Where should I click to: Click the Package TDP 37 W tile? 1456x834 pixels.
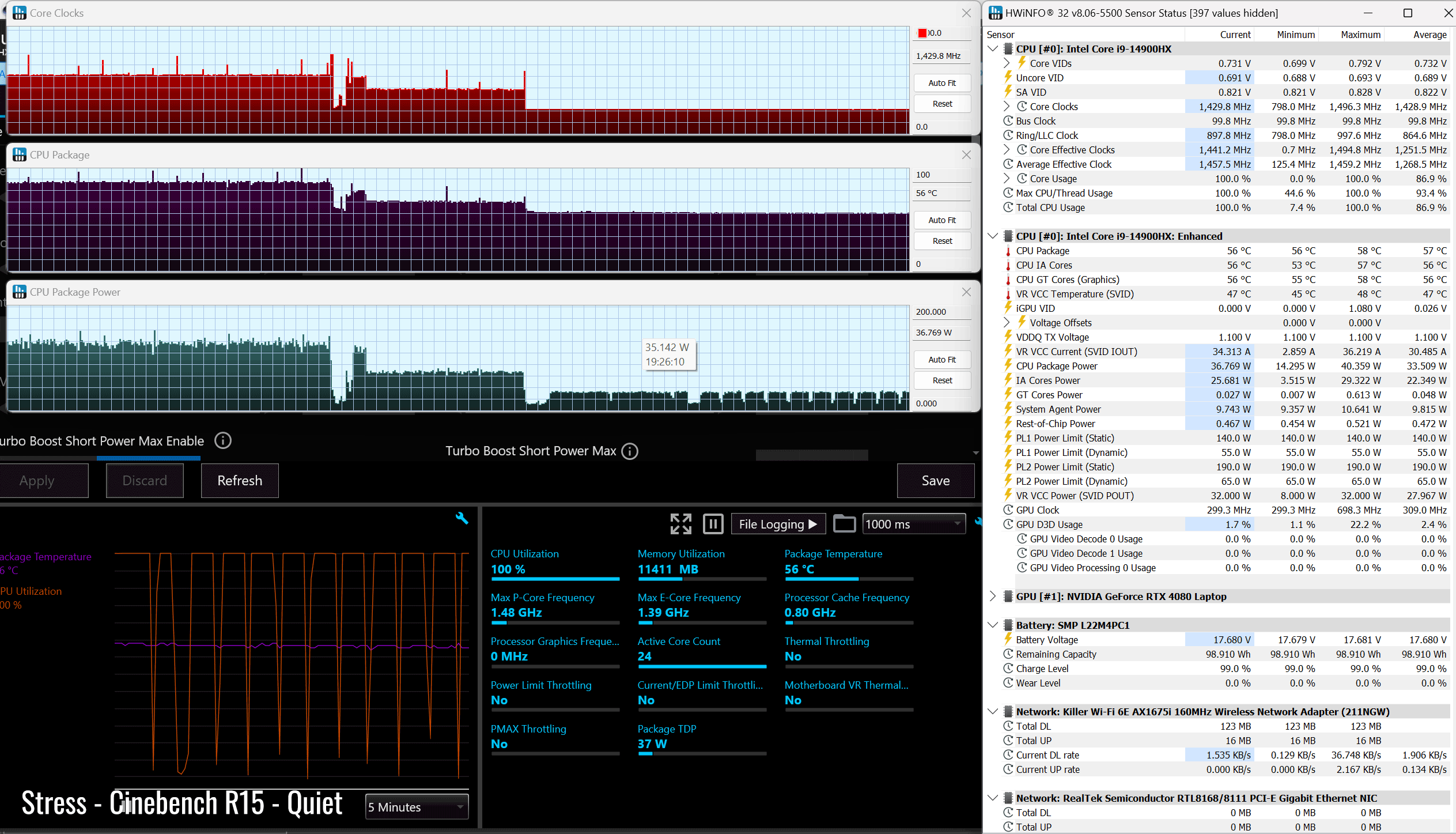[x=702, y=738]
